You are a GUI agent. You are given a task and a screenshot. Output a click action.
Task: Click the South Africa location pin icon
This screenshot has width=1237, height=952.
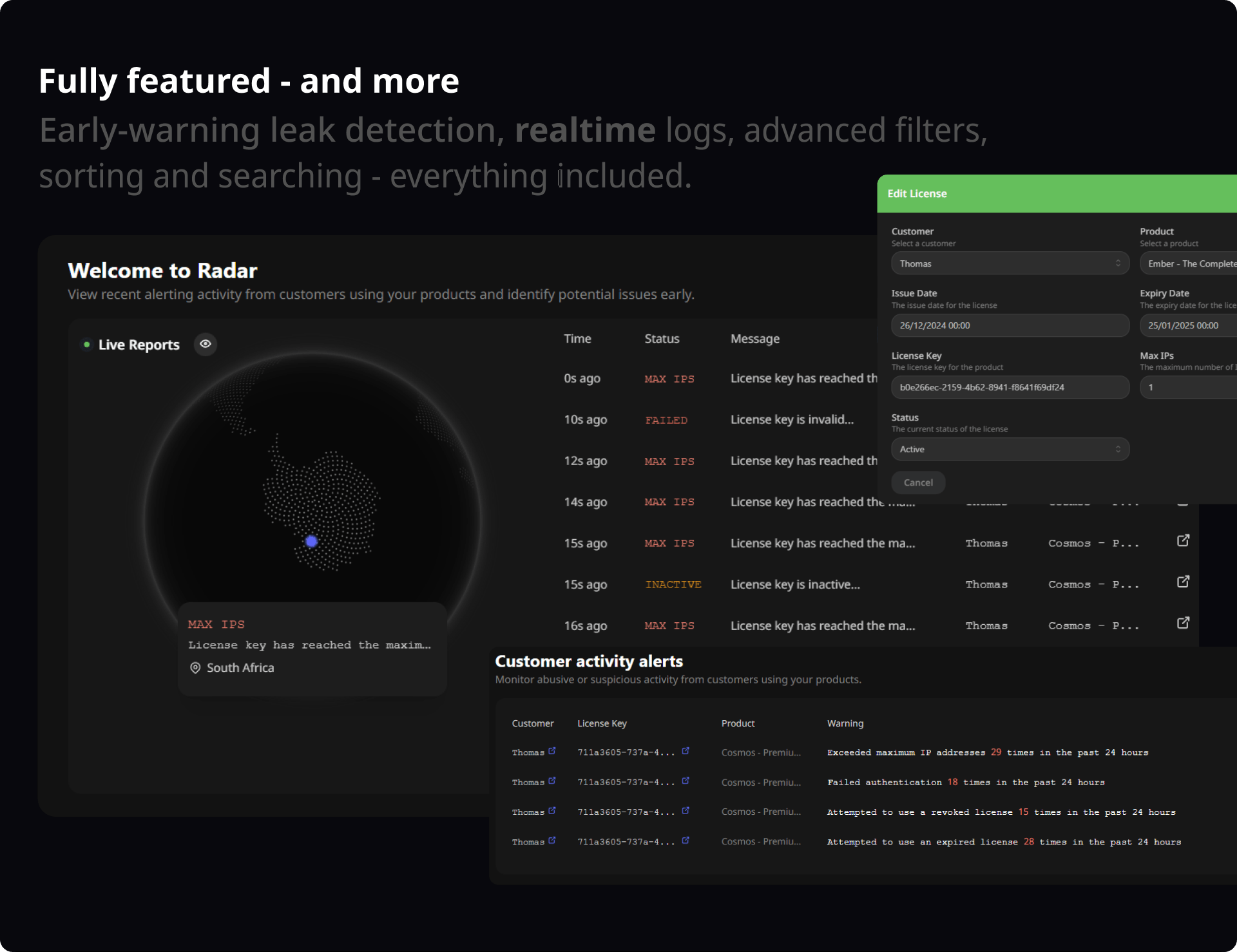point(195,668)
